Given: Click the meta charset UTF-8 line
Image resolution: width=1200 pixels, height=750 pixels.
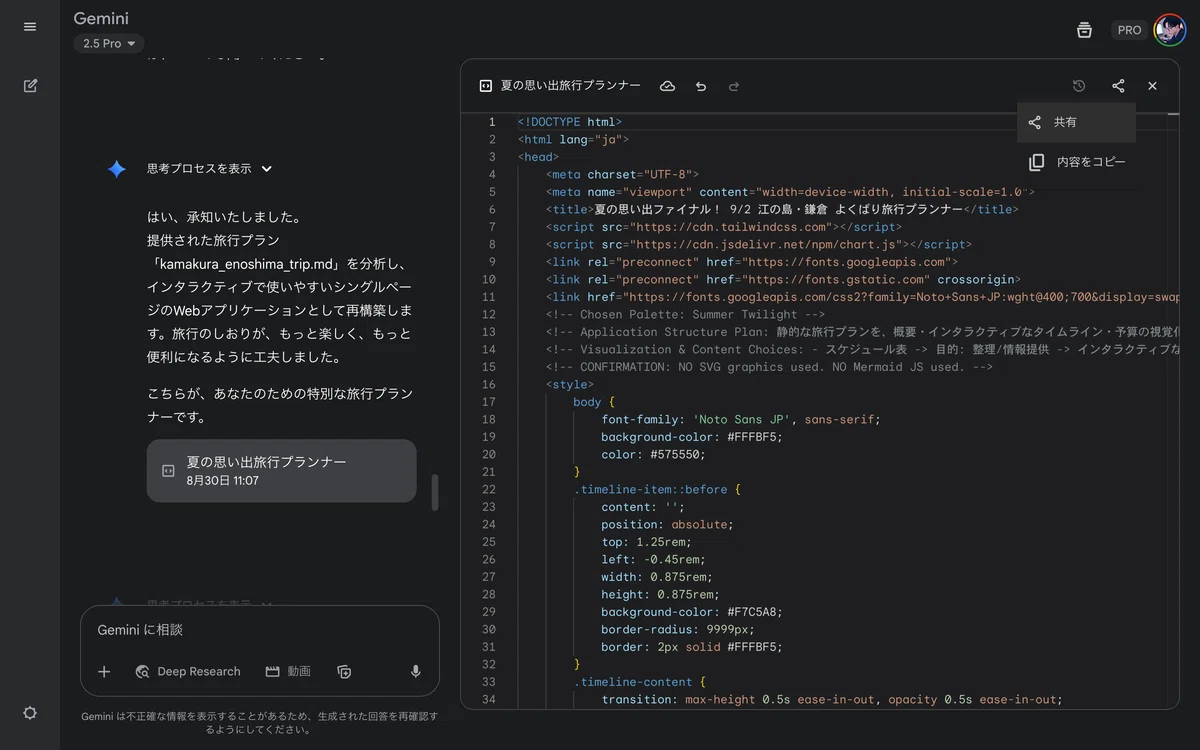Looking at the screenshot, I should pyautogui.click(x=622, y=174).
